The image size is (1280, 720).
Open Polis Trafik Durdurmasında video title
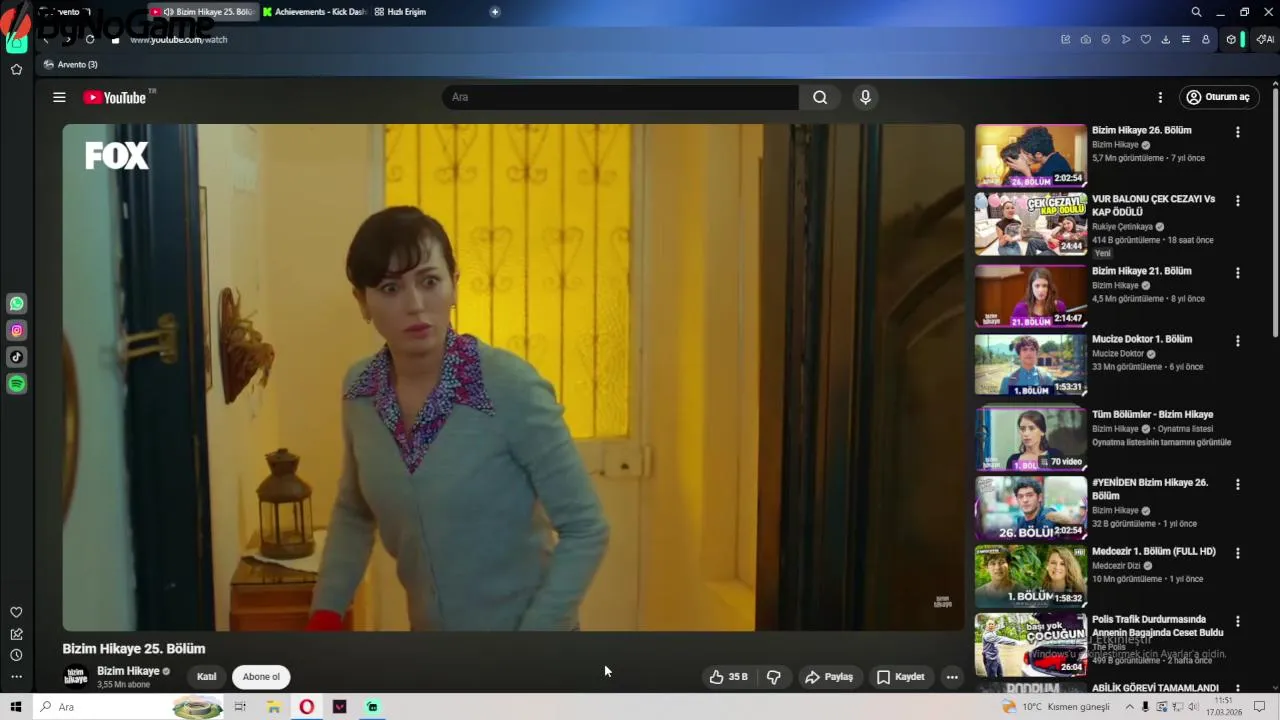(x=1157, y=626)
